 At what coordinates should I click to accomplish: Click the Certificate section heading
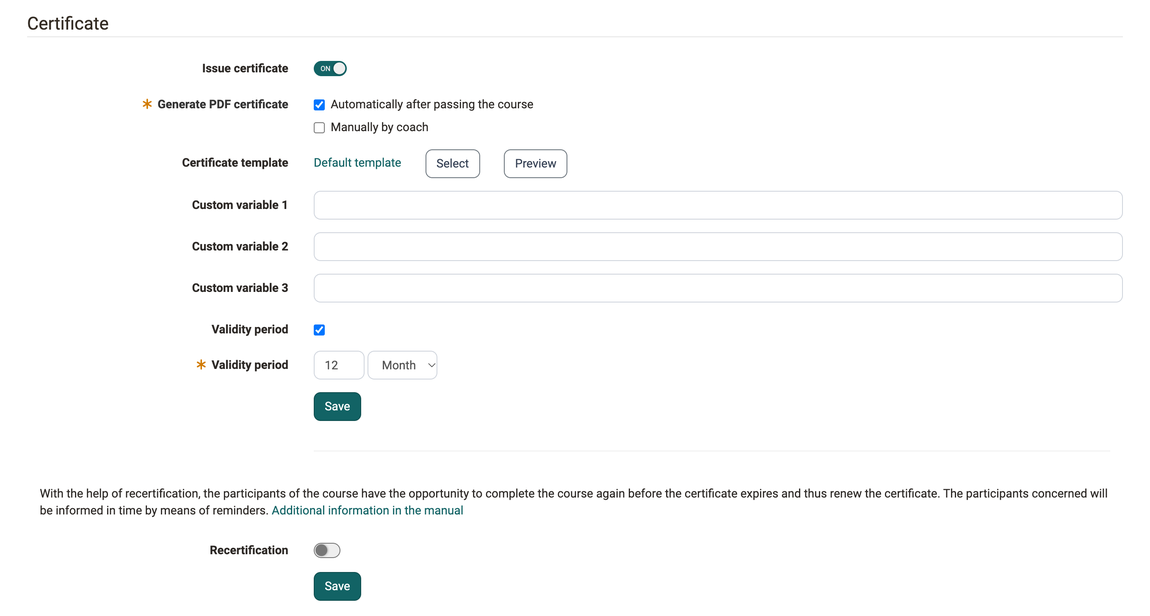point(68,23)
